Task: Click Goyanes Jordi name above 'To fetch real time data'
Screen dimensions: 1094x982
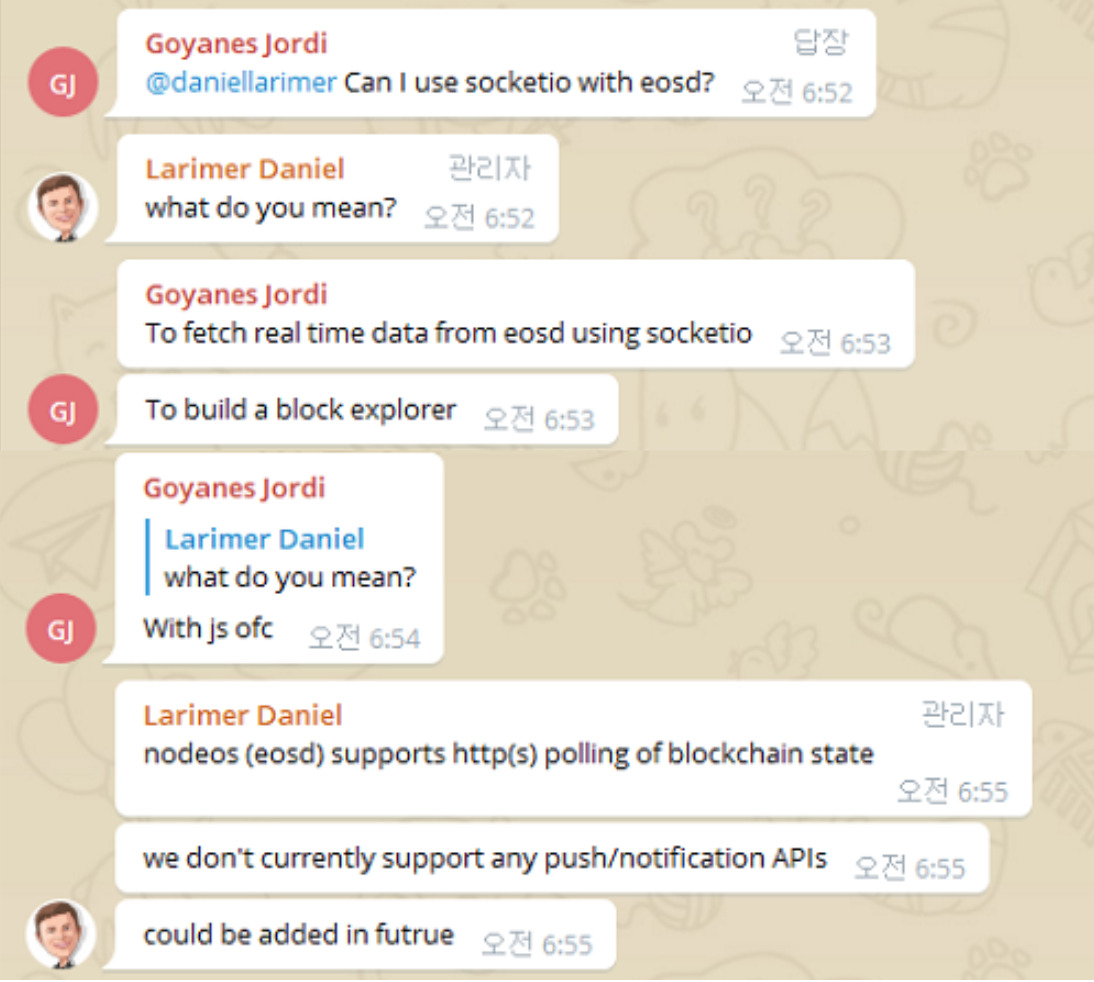Action: [236, 295]
